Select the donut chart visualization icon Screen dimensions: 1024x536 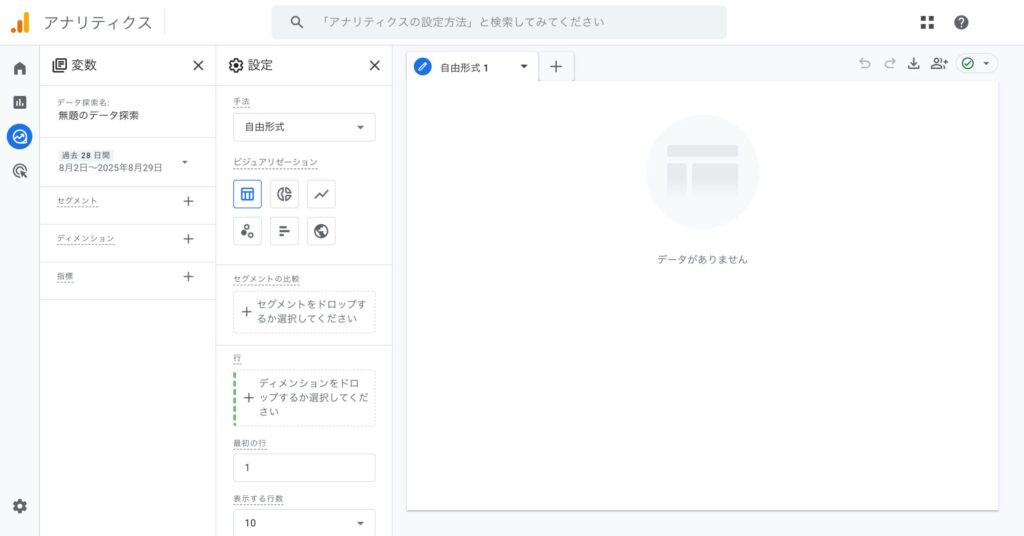(x=284, y=194)
